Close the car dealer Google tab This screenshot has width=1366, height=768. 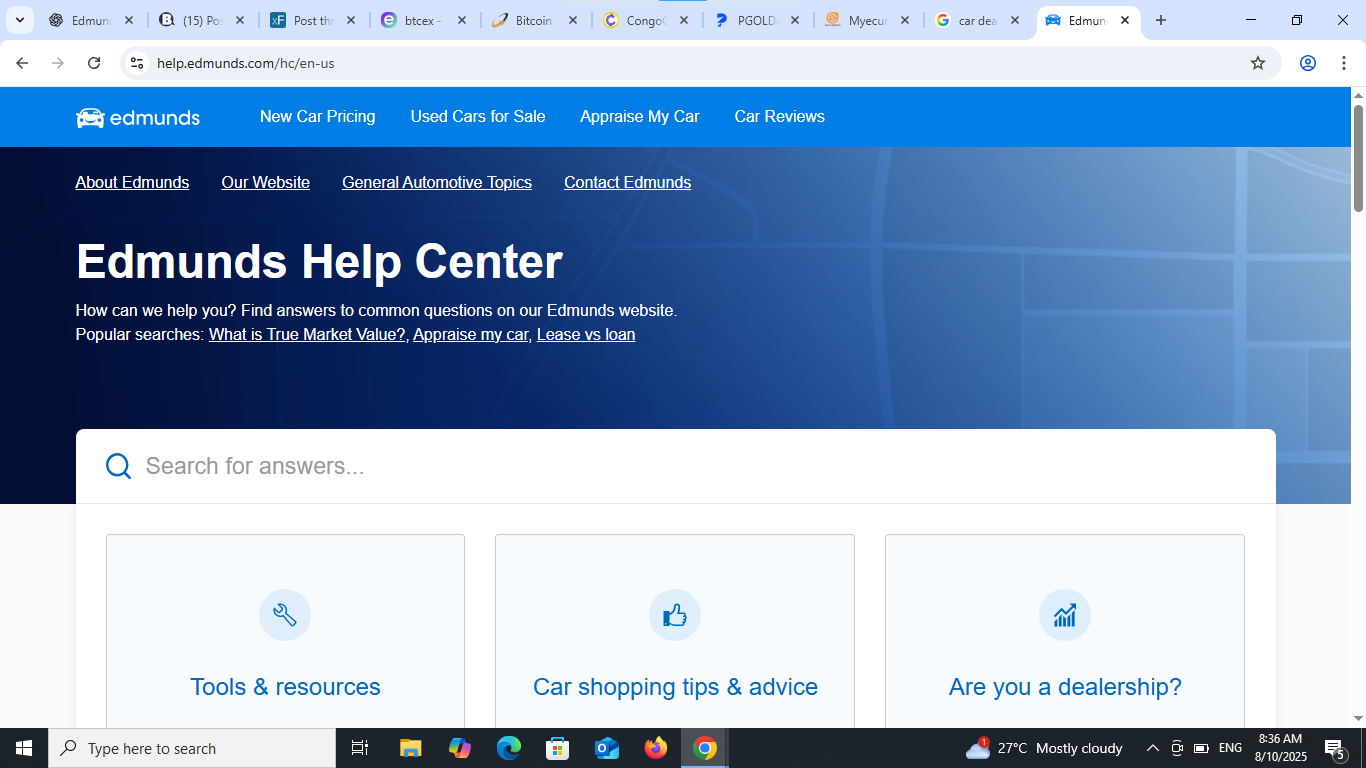click(x=1015, y=20)
